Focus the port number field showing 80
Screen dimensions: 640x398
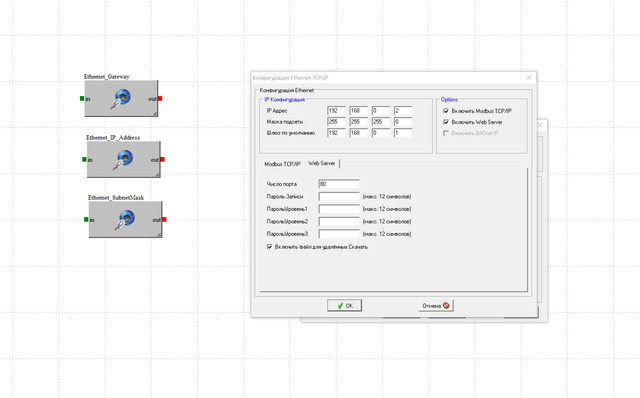(339, 184)
